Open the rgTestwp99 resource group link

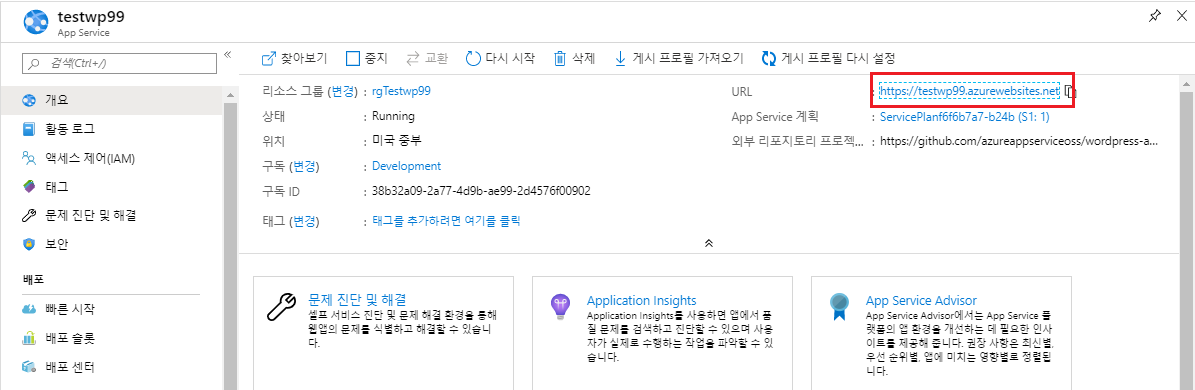pos(401,91)
